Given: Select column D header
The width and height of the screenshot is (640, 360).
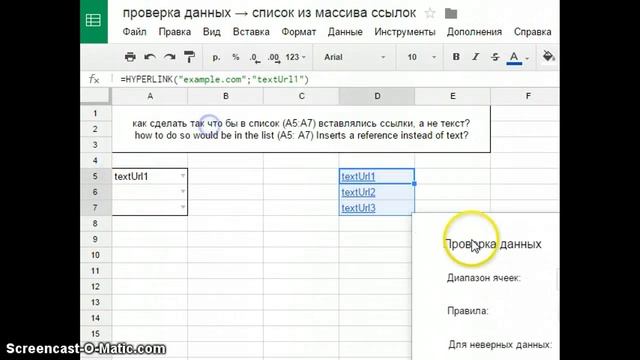Looking at the screenshot, I should pyautogui.click(x=377, y=96).
